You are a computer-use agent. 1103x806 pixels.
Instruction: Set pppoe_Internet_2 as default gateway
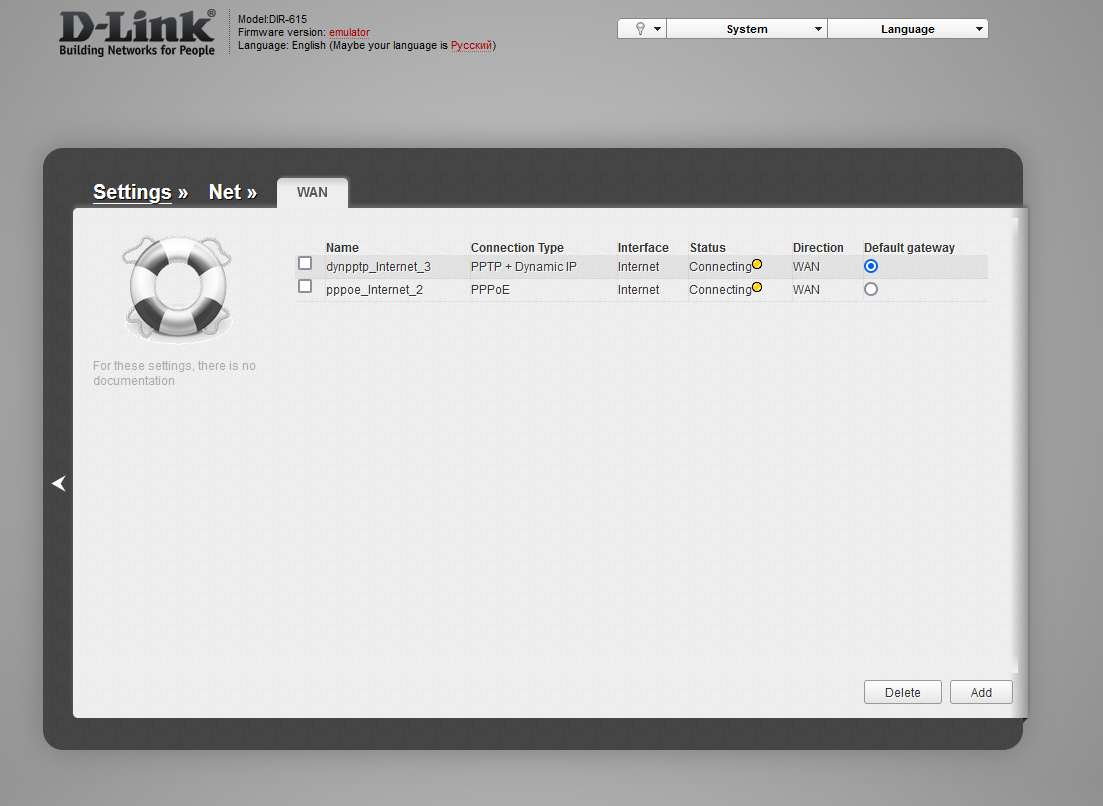click(870, 288)
